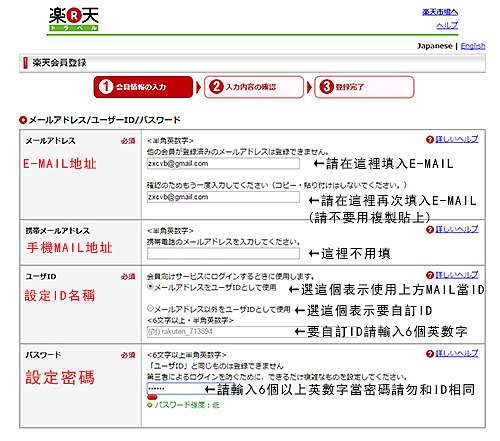Click step 2 入力内容の確認 tab
The width and height of the screenshot is (500, 441).
click(x=254, y=87)
